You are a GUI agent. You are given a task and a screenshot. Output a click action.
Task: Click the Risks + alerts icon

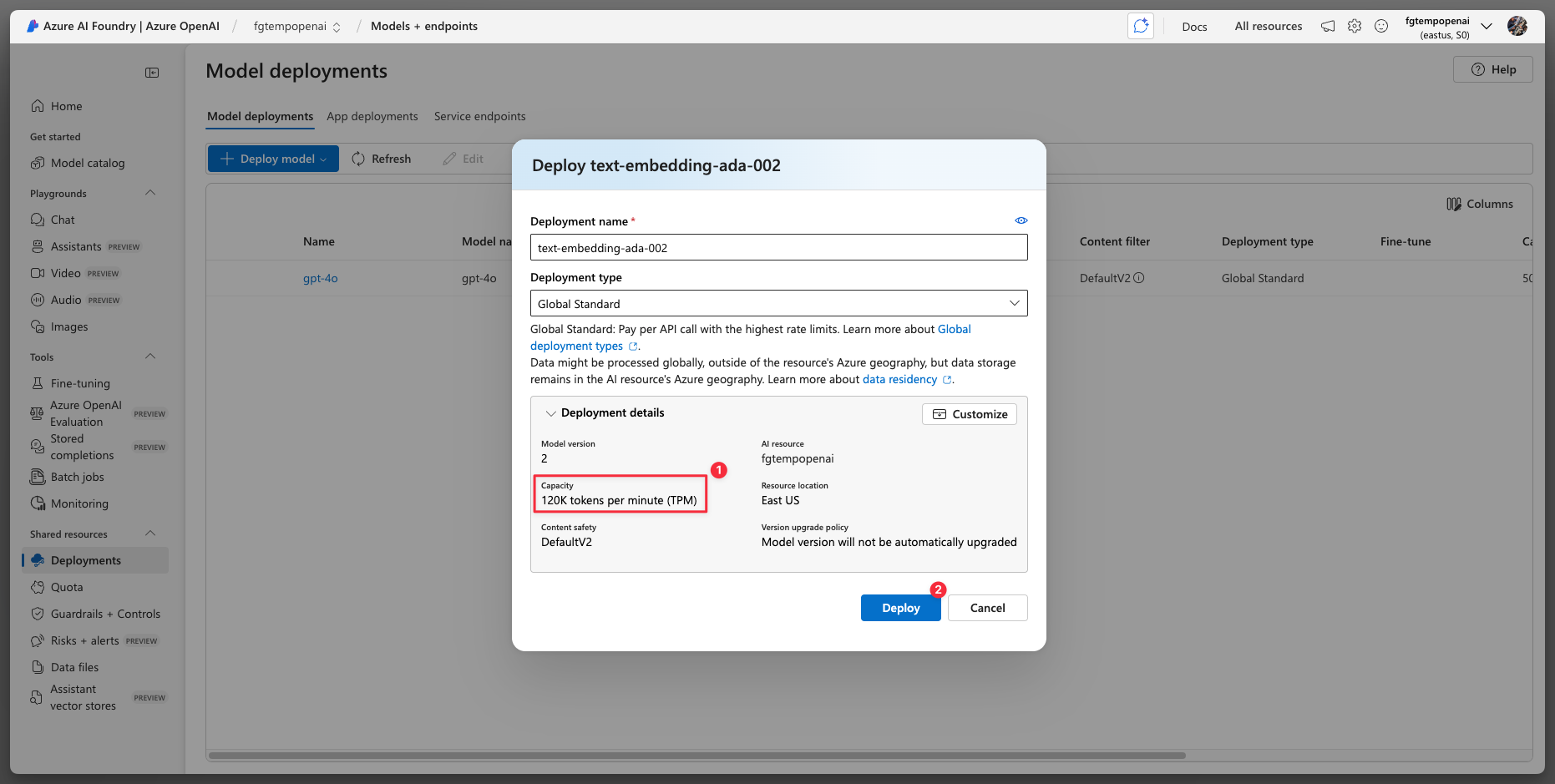[38, 640]
